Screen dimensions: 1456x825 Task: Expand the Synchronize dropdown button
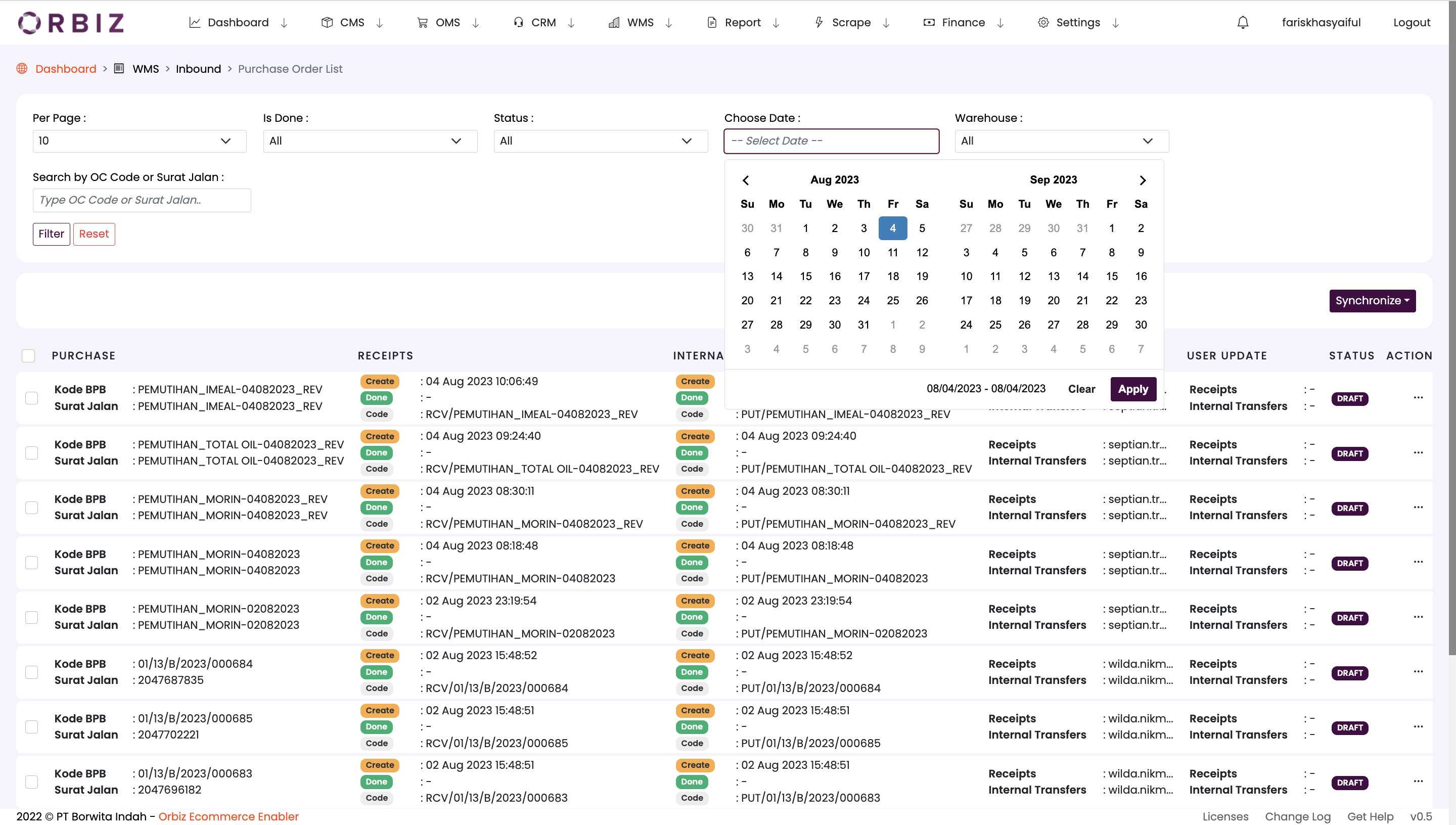tap(1372, 301)
